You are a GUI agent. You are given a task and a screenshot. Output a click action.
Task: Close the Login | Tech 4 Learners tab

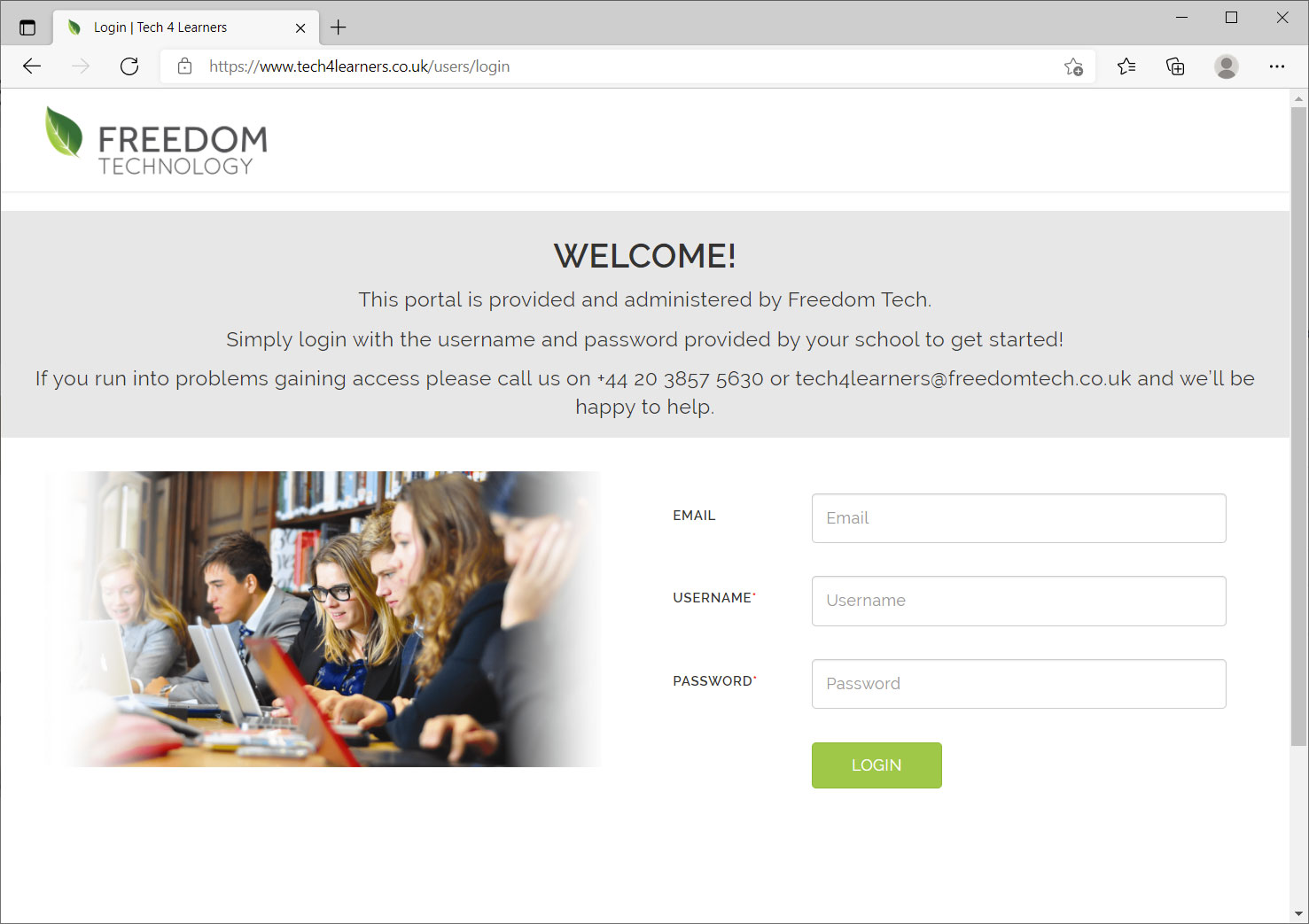click(x=300, y=27)
